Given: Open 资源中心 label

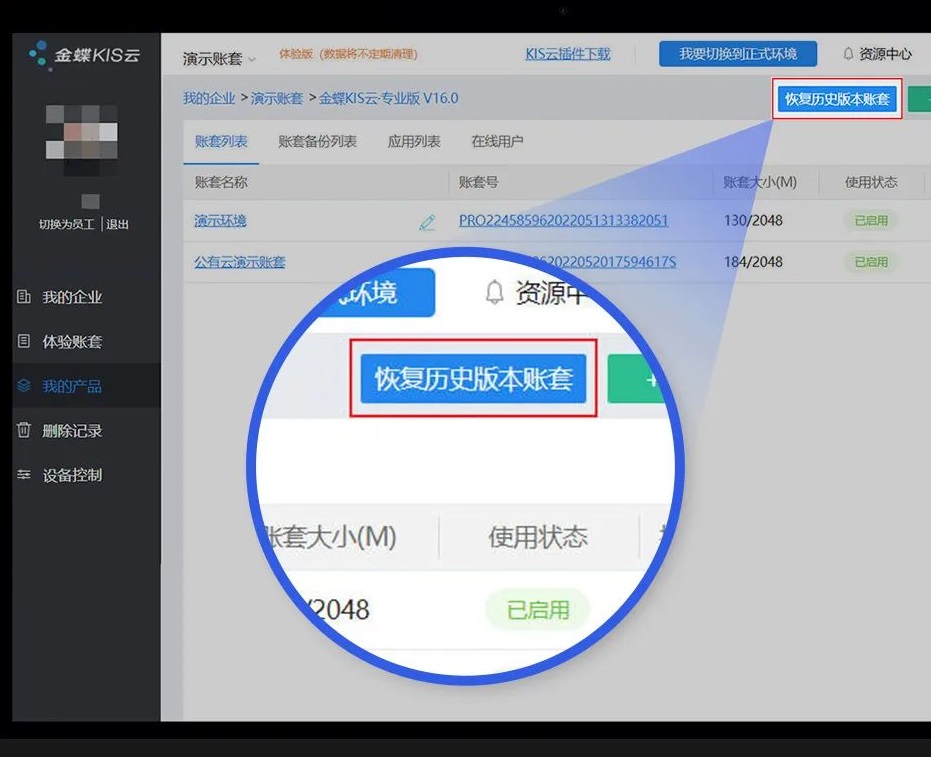Looking at the screenshot, I should click(885, 54).
